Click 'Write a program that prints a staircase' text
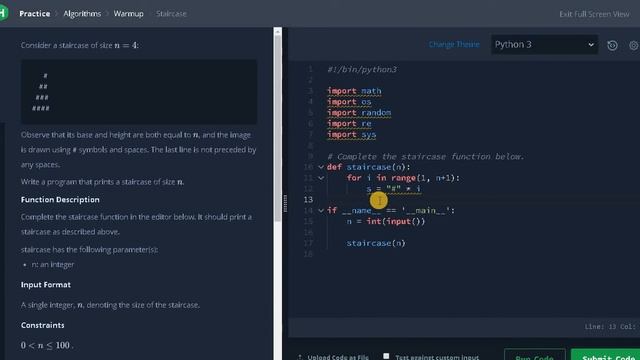The height and width of the screenshot is (360, 640). (102, 182)
